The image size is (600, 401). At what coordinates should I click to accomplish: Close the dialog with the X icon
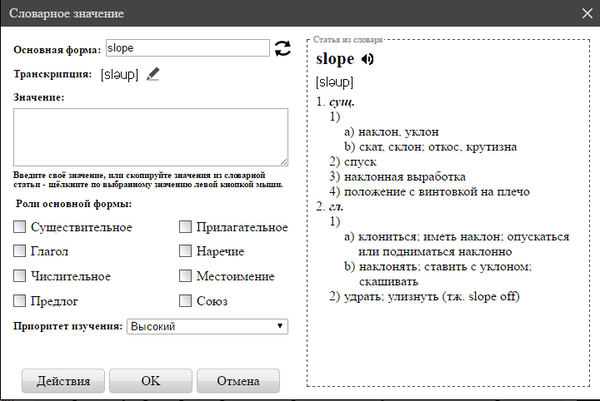[x=587, y=14]
